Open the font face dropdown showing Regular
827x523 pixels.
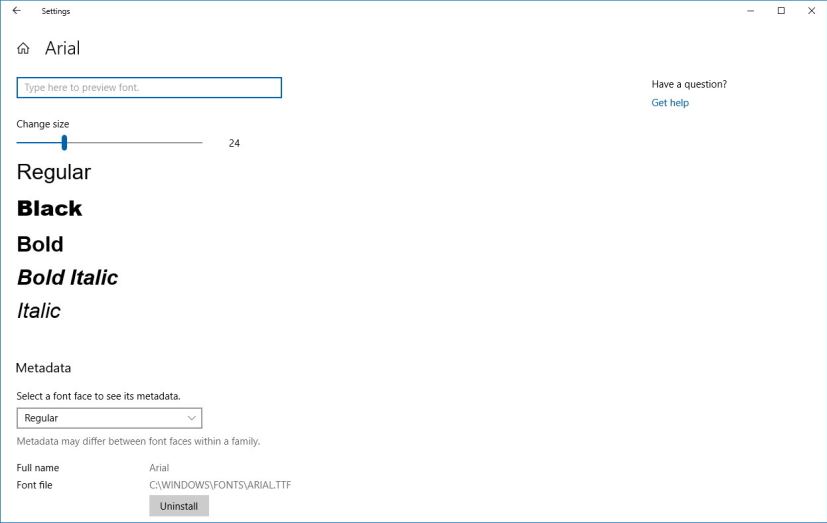pyautogui.click(x=109, y=418)
